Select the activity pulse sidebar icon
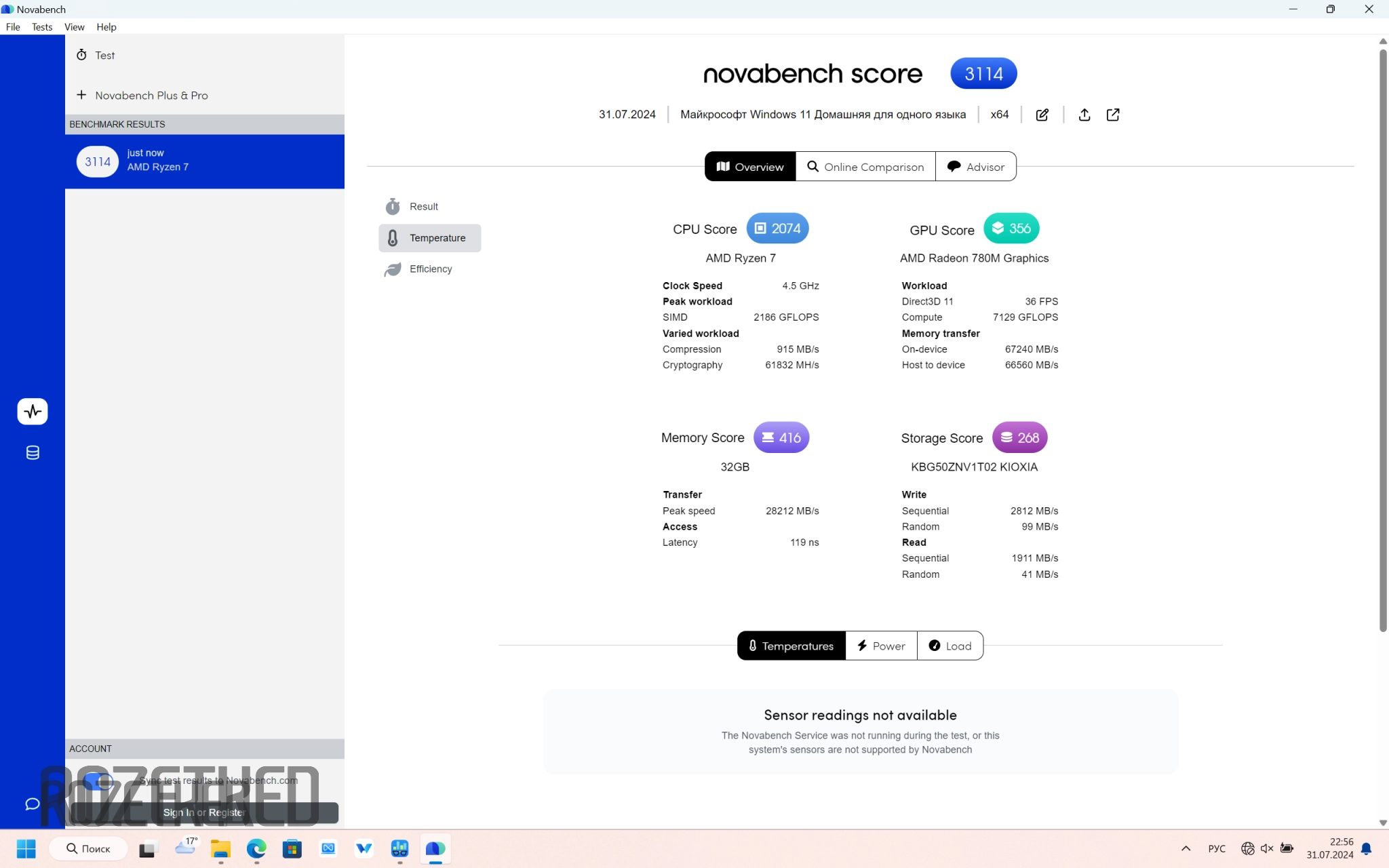 click(x=33, y=411)
